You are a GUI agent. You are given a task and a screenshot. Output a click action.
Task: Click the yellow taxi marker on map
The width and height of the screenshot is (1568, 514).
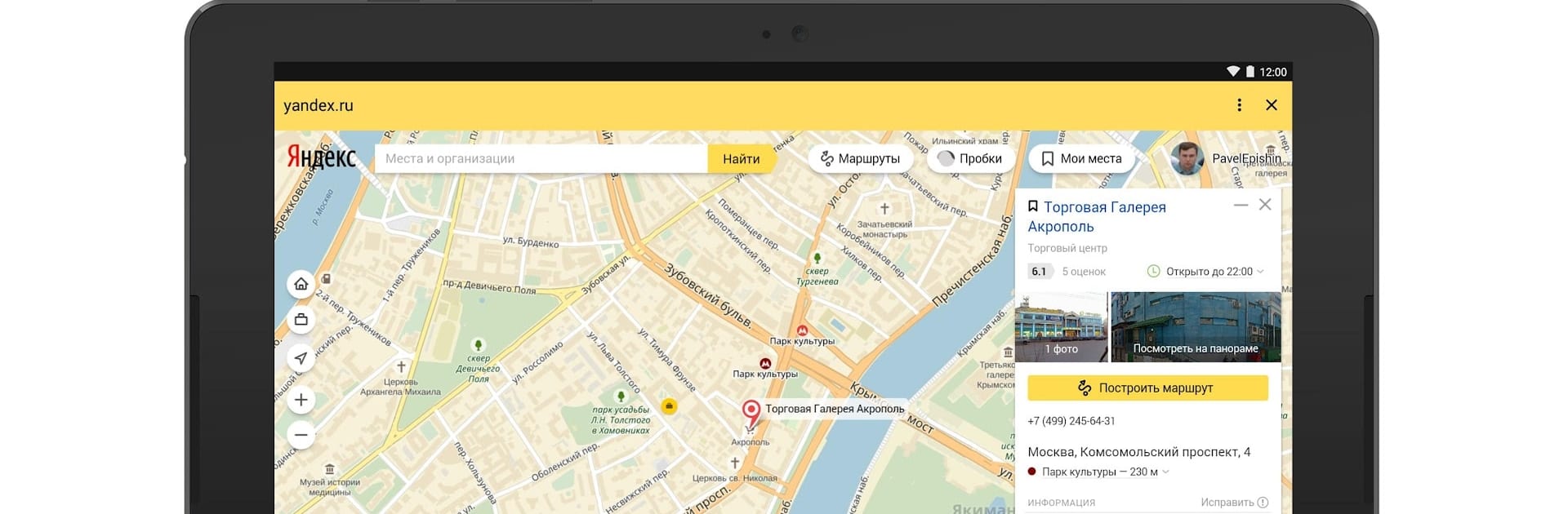[669, 405]
